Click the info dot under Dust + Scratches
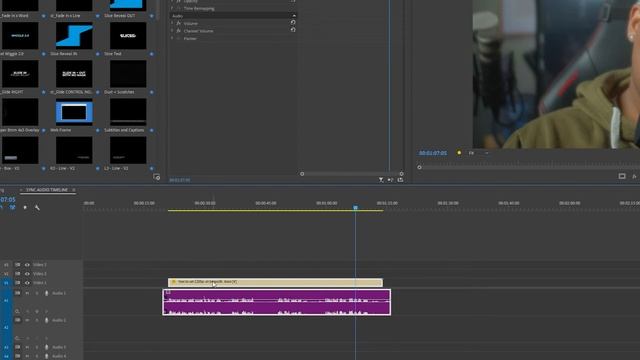This screenshot has width=640, height=360. click(x=151, y=92)
